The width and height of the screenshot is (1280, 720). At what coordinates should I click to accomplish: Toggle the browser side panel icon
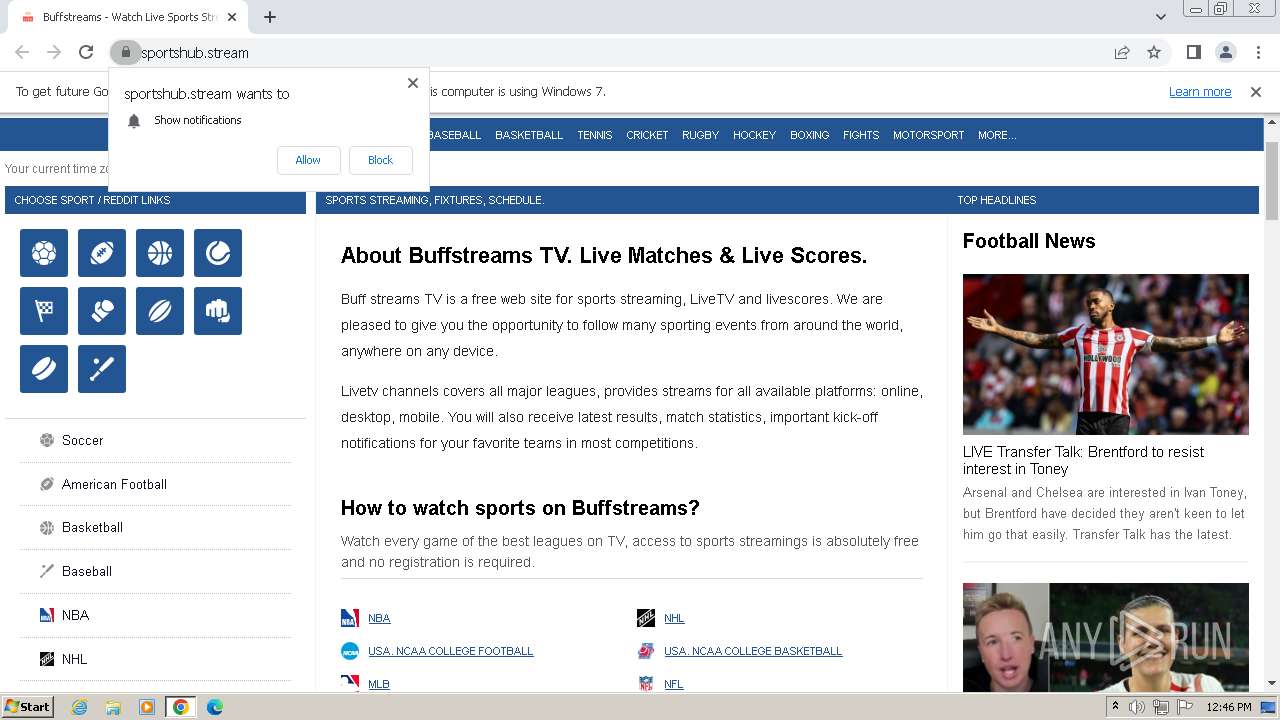1193,52
